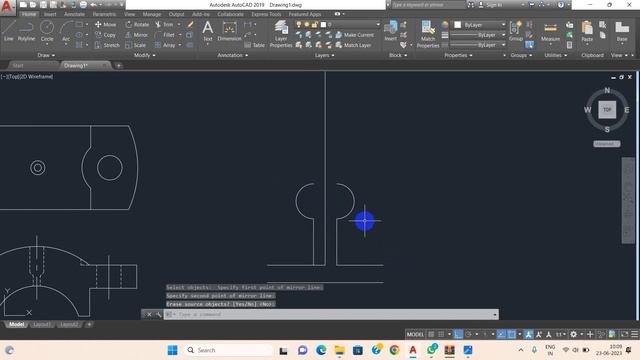Activate the Copy tool
The width and height of the screenshot is (640, 360).
(105, 35)
